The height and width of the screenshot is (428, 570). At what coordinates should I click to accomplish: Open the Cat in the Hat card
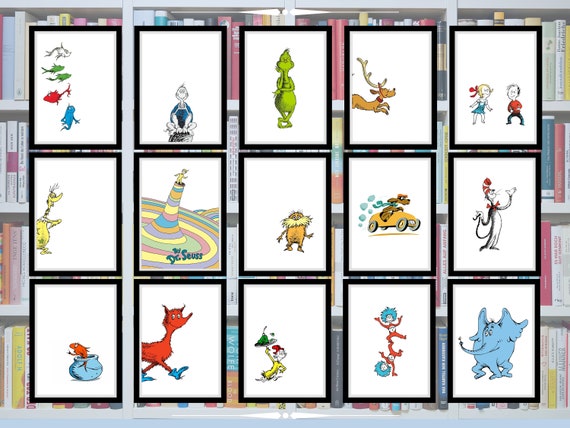coord(495,214)
